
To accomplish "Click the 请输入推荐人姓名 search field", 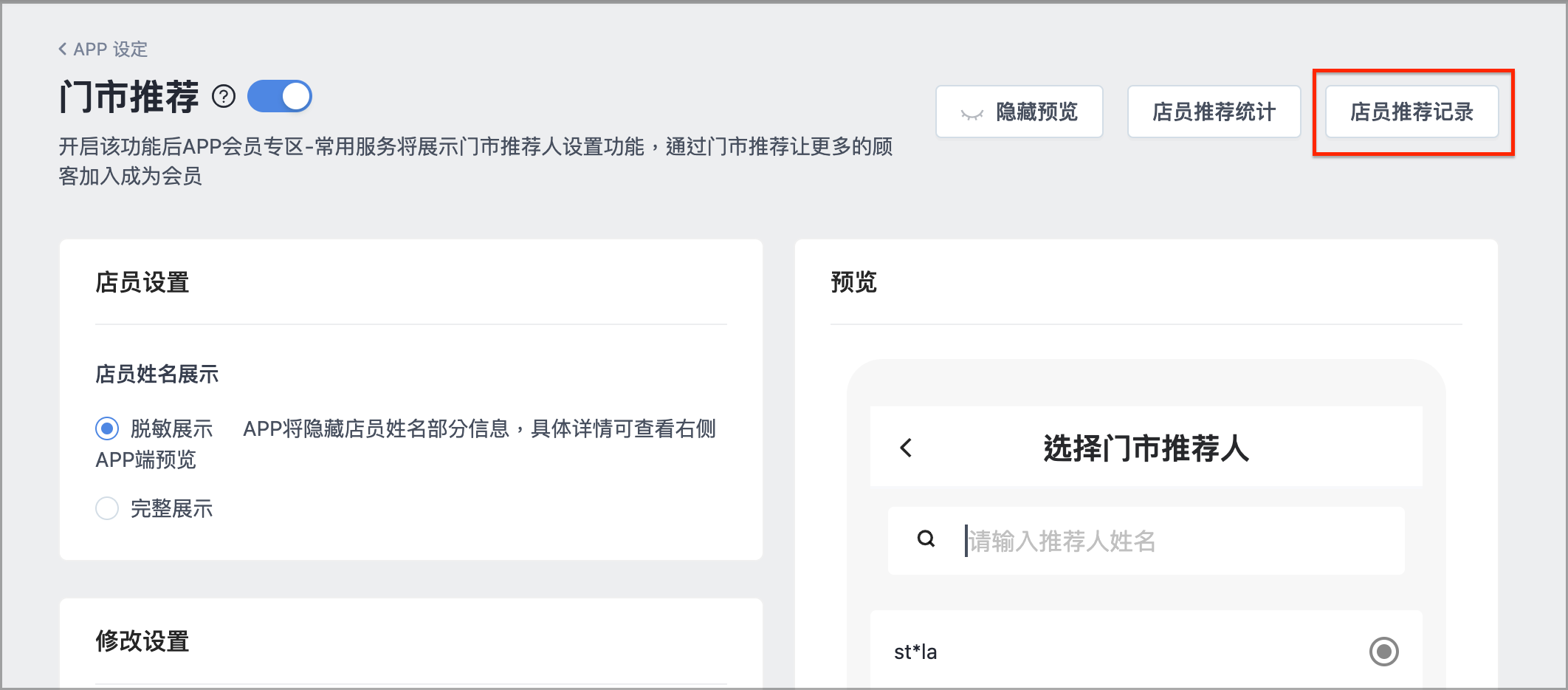I will pos(1146,541).
